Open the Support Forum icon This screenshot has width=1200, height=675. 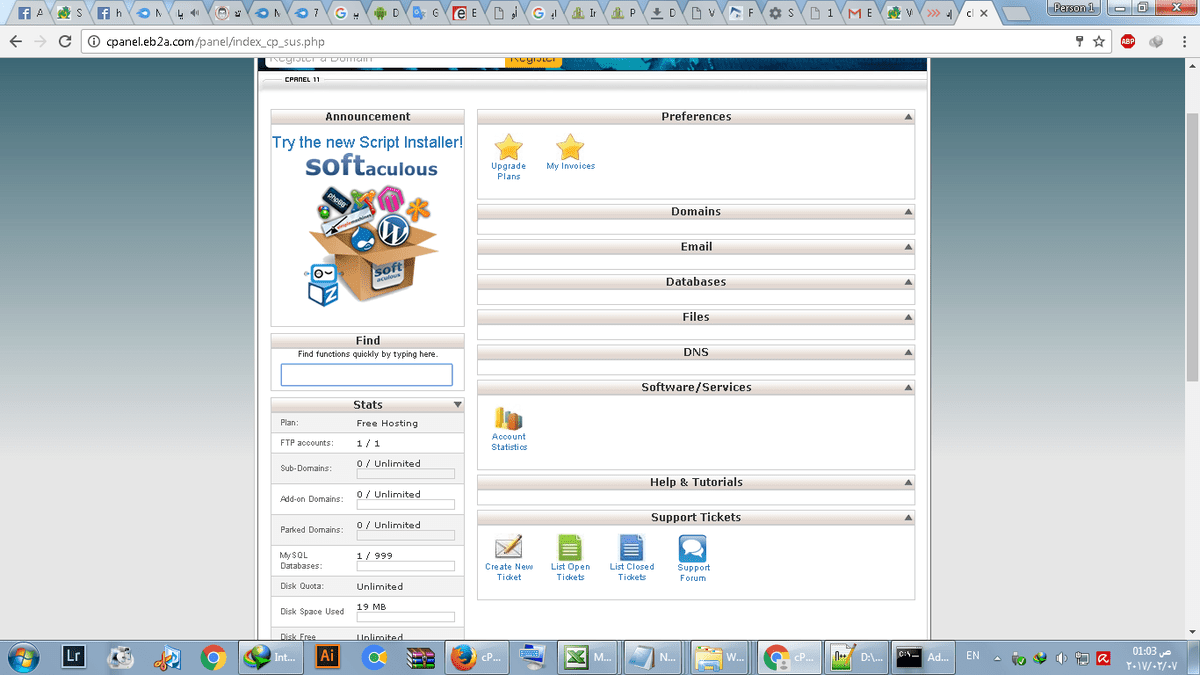(x=693, y=549)
